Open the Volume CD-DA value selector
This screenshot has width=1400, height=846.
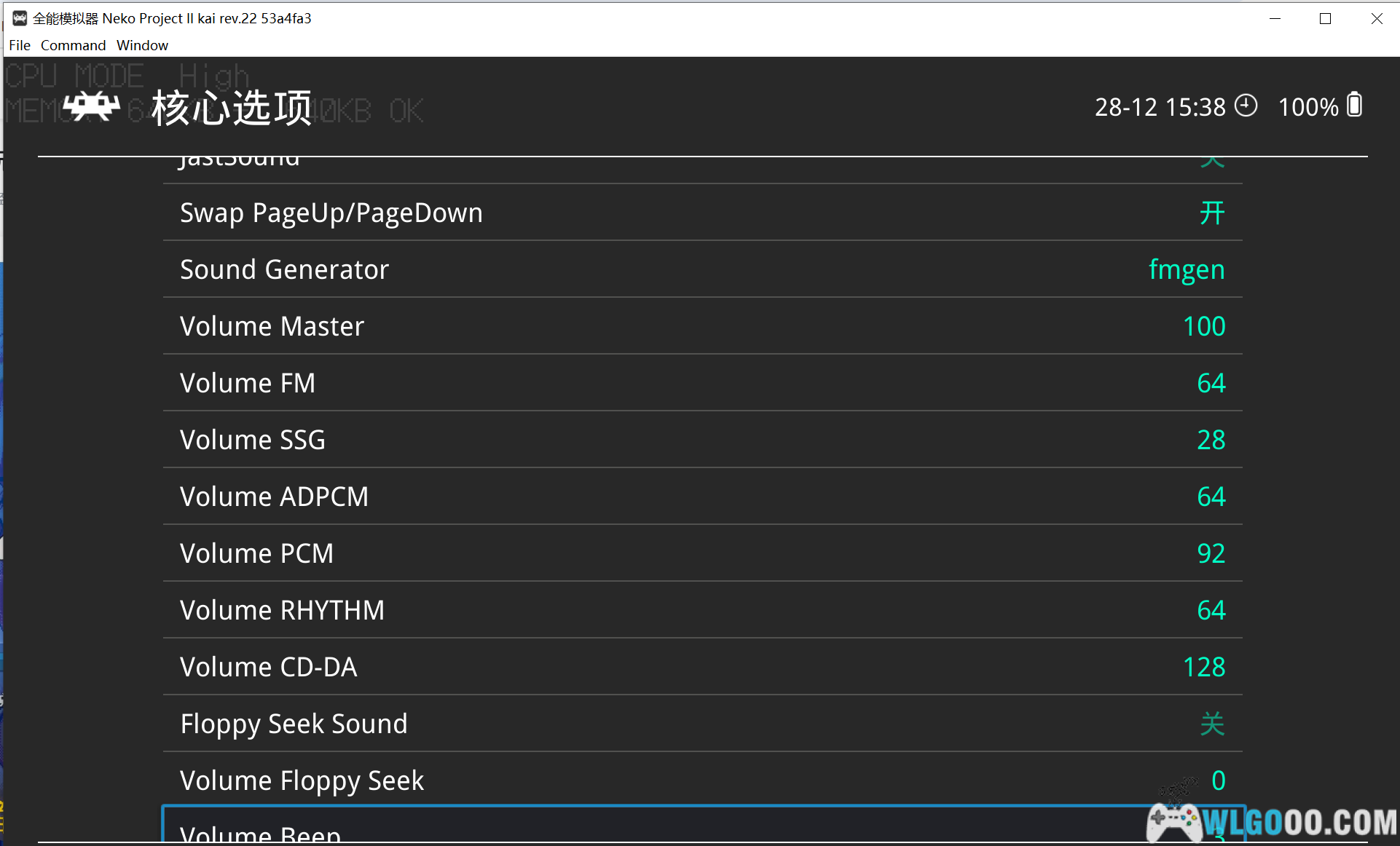click(1203, 667)
